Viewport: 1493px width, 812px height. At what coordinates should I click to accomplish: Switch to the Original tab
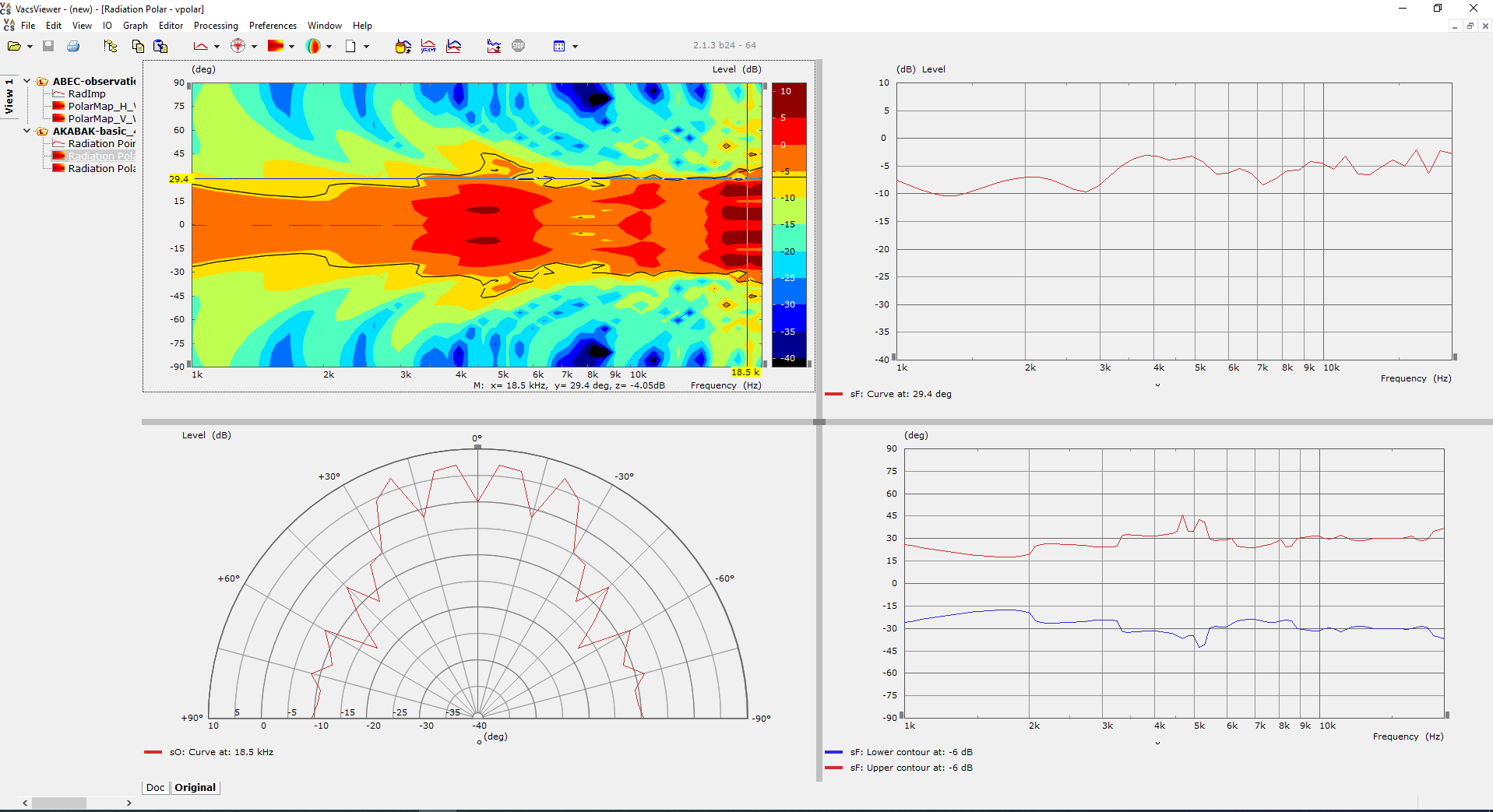click(x=195, y=787)
